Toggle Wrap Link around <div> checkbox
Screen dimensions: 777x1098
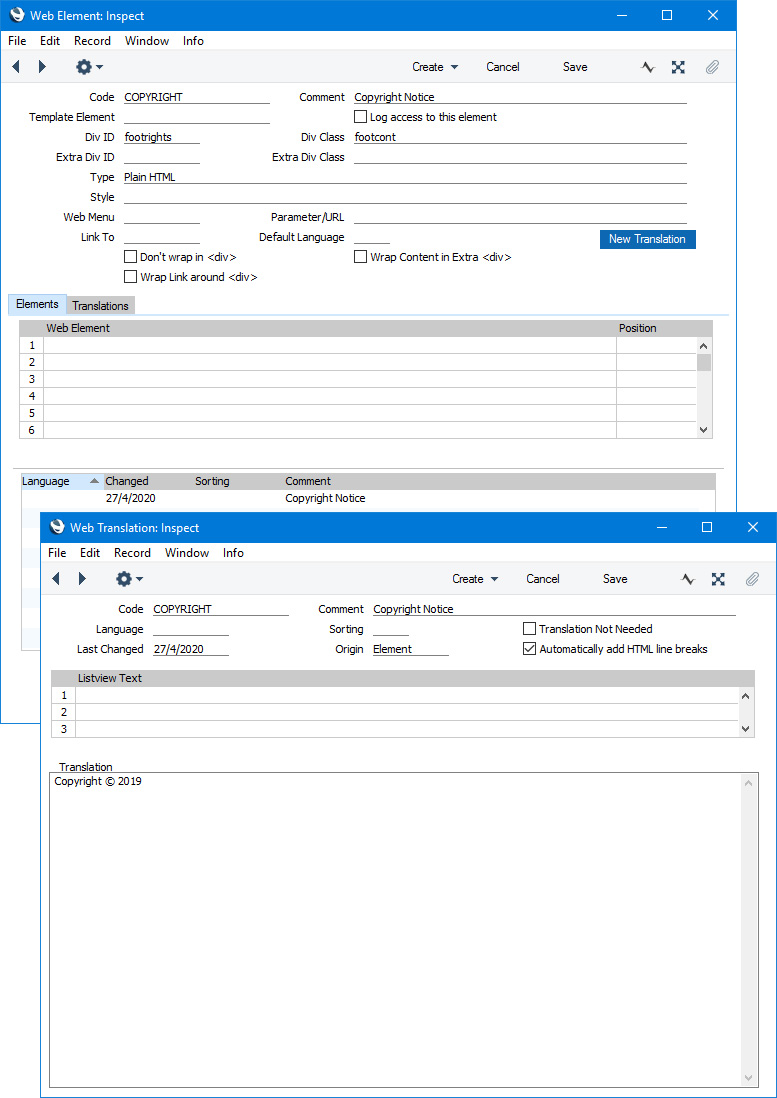(x=130, y=277)
